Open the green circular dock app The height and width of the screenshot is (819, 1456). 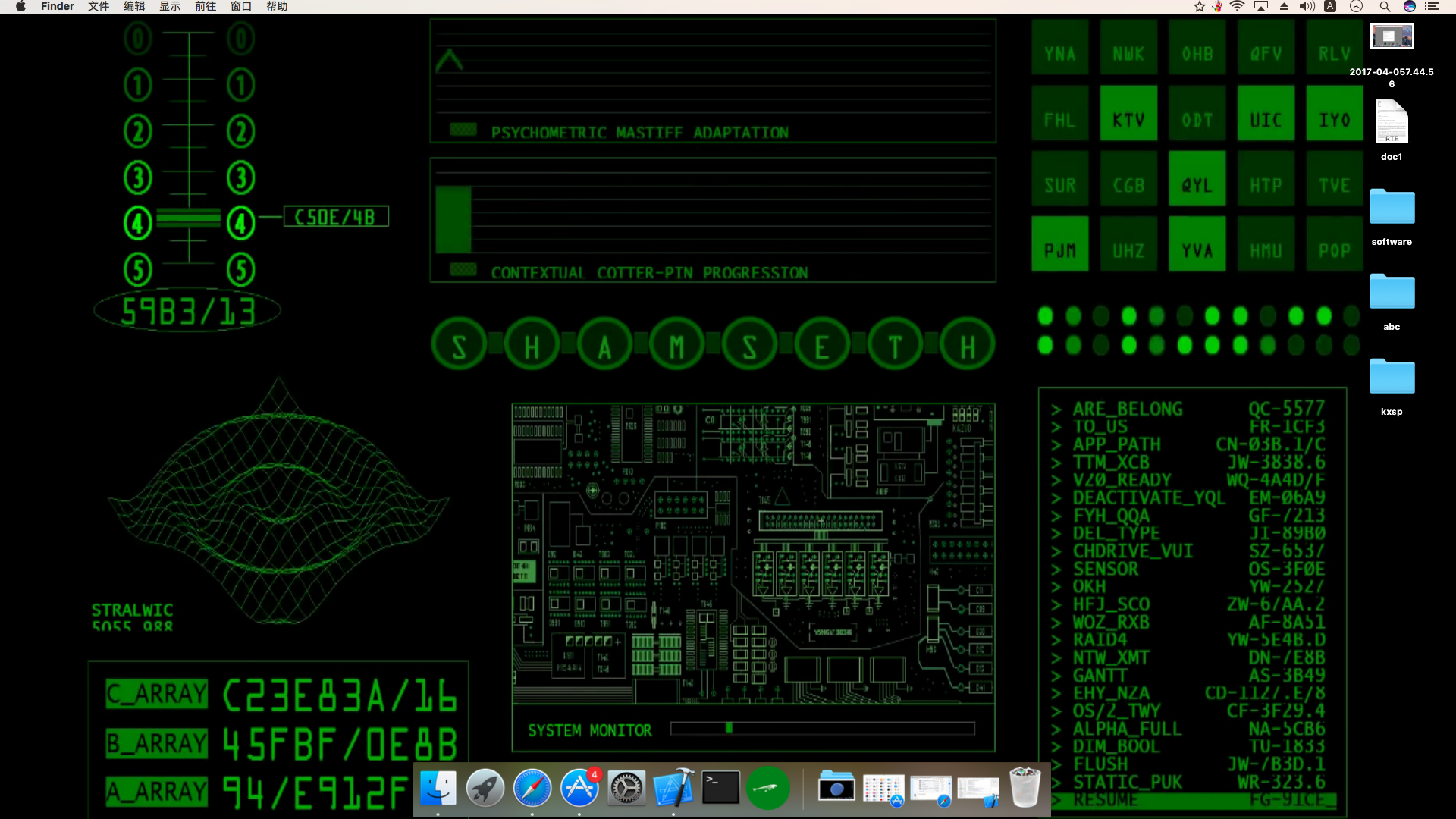pyautogui.click(x=767, y=788)
